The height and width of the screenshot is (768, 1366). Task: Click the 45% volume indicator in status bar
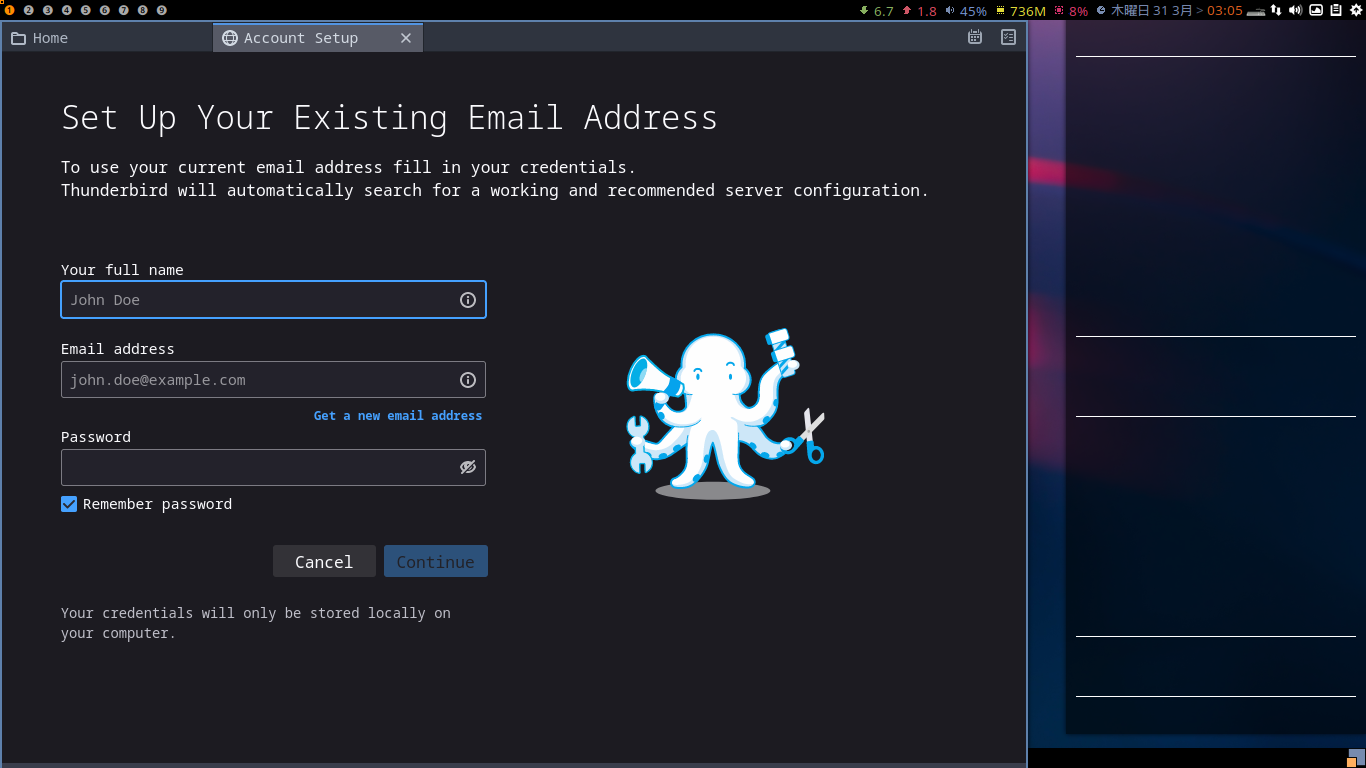coord(966,11)
